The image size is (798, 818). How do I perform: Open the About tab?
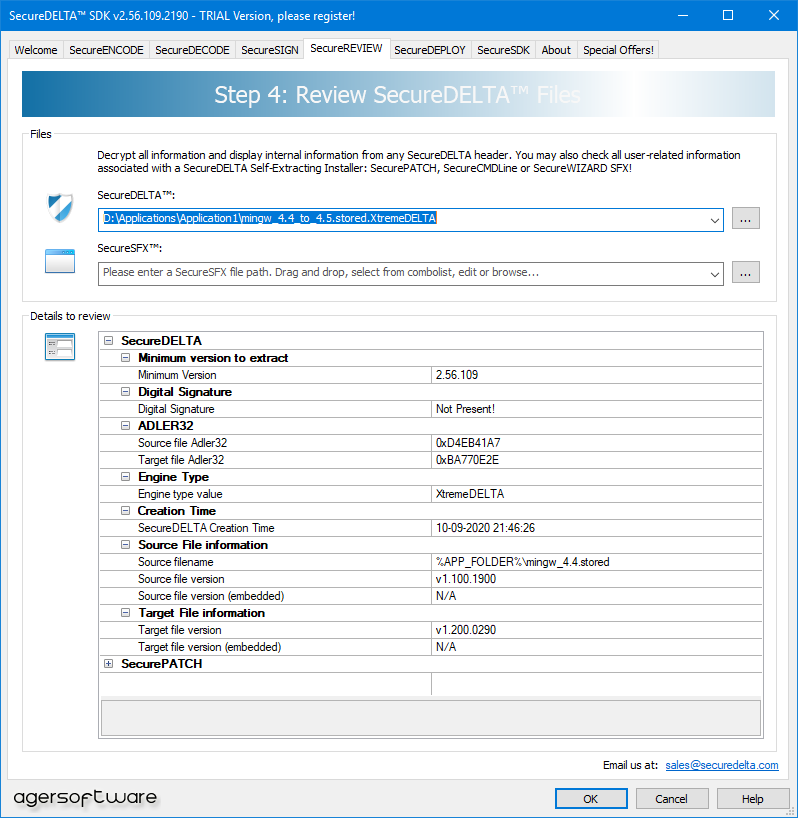click(x=556, y=50)
